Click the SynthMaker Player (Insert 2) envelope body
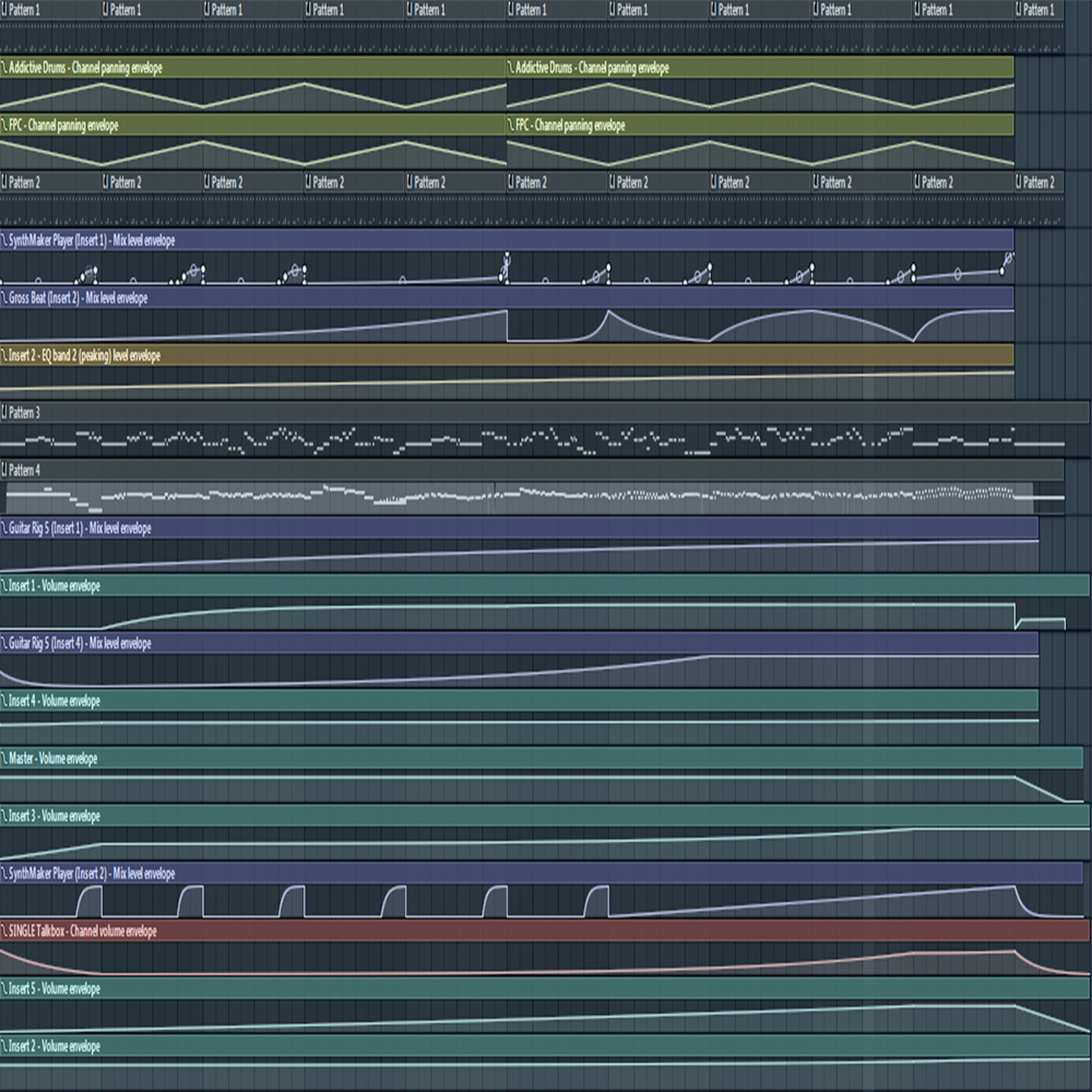The image size is (1092, 1092). point(542,901)
